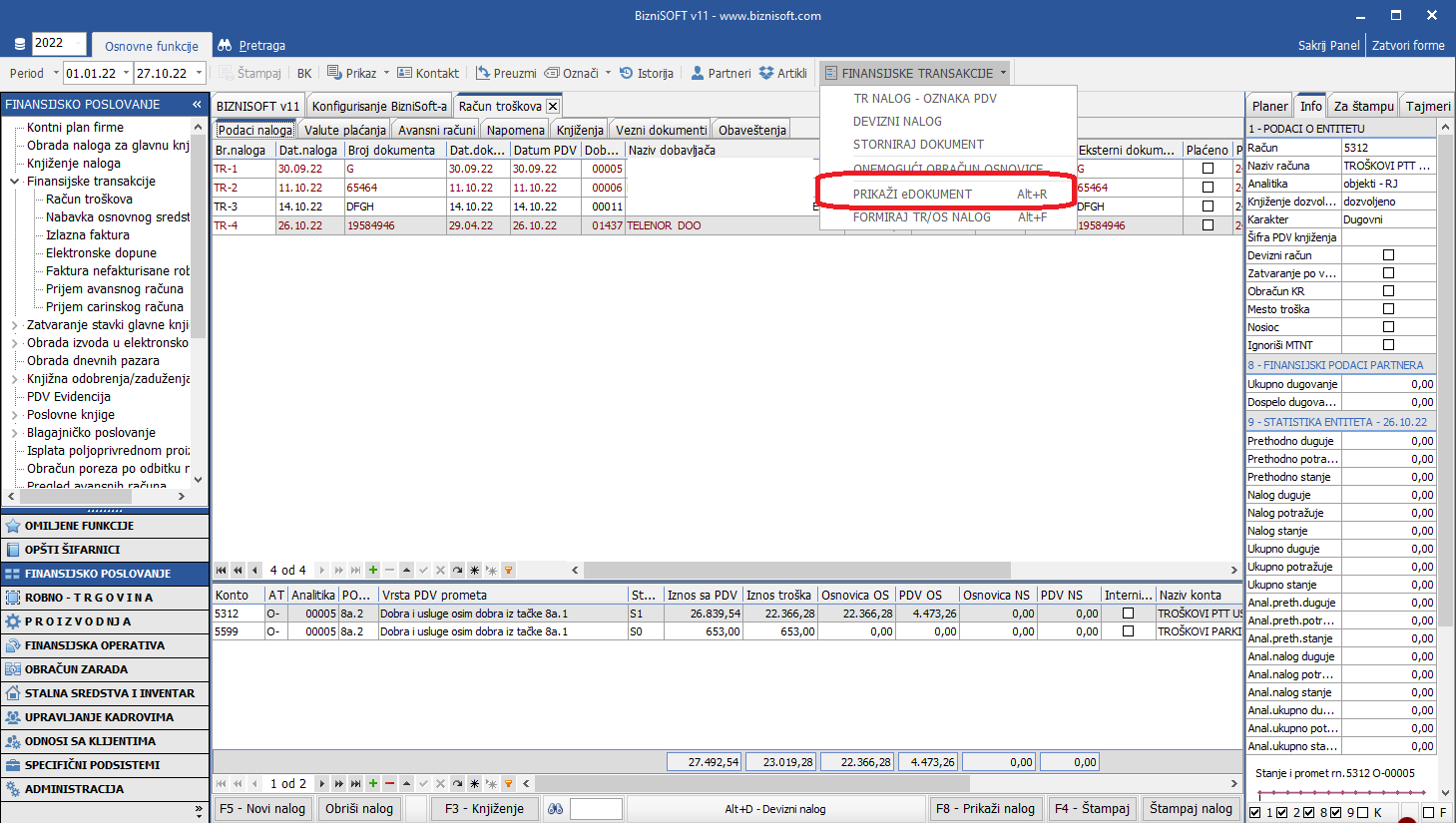Click the Pretraga binoculars search icon

click(225, 45)
